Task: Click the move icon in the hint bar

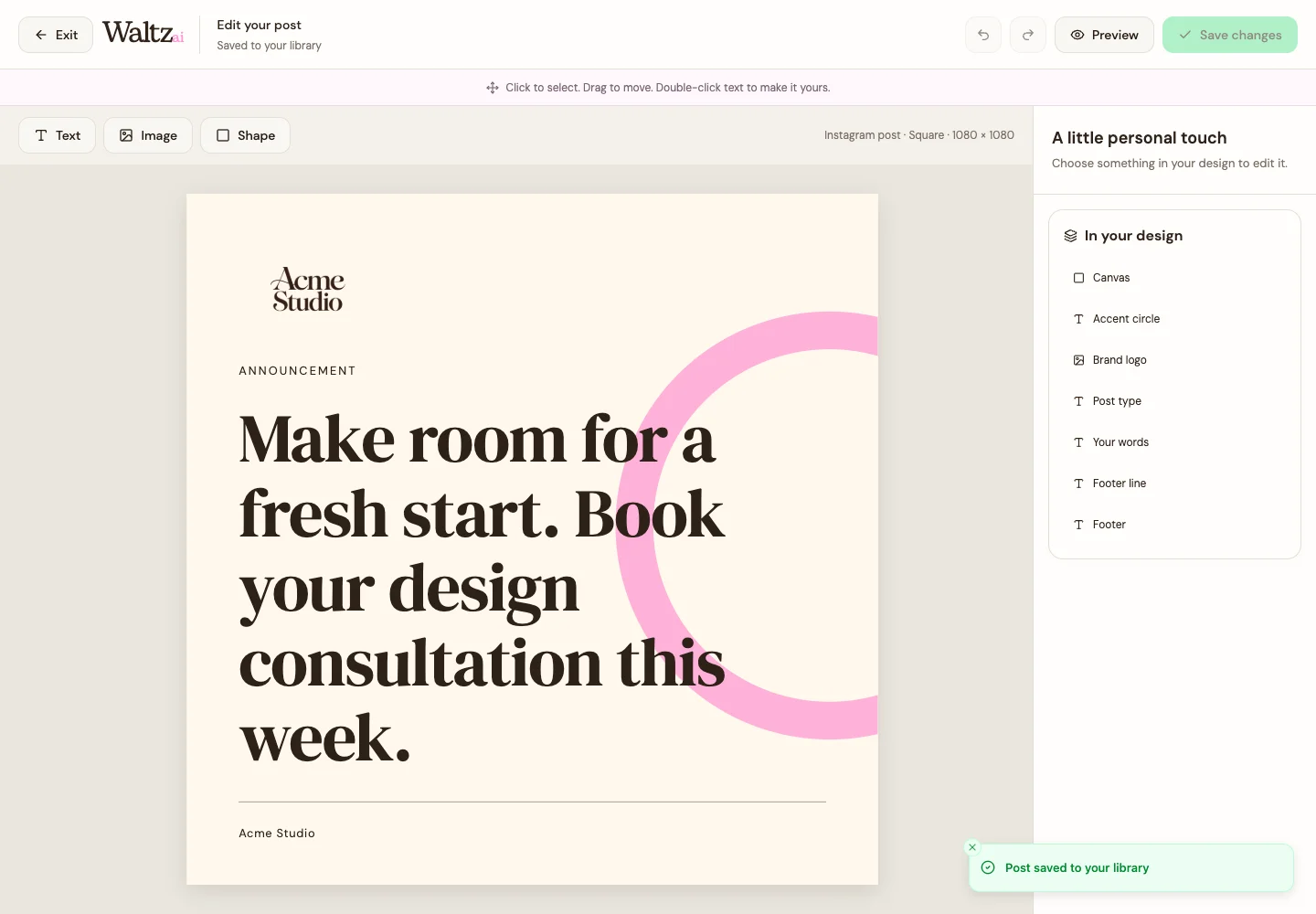Action: tap(493, 88)
